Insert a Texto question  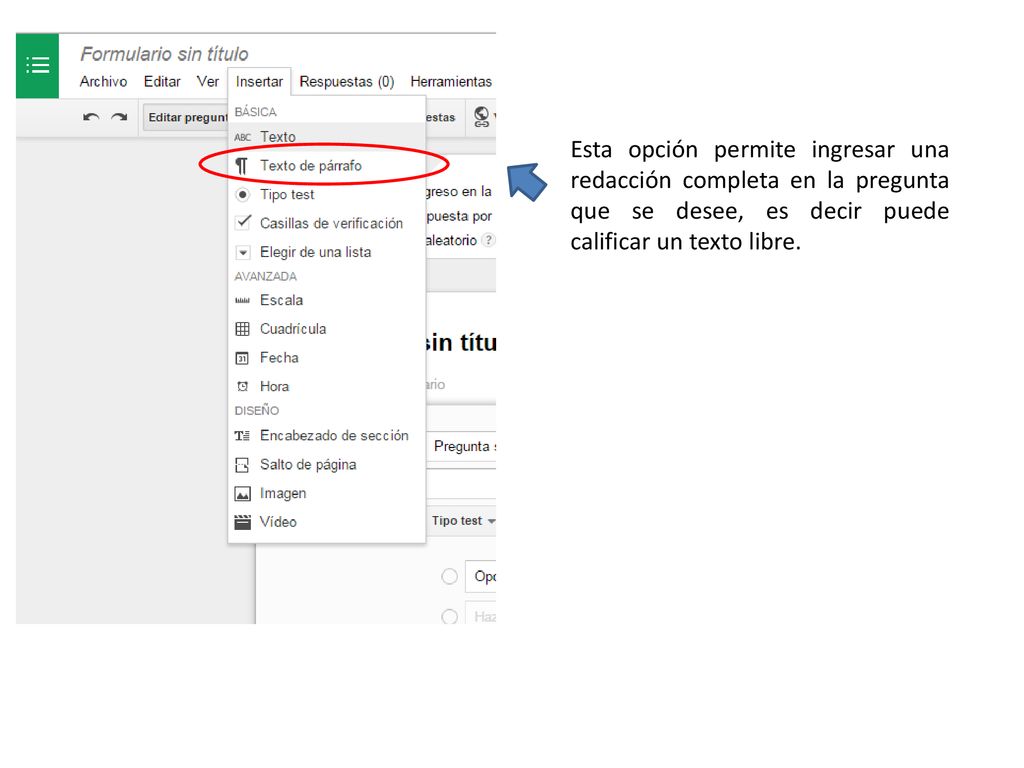327,137
